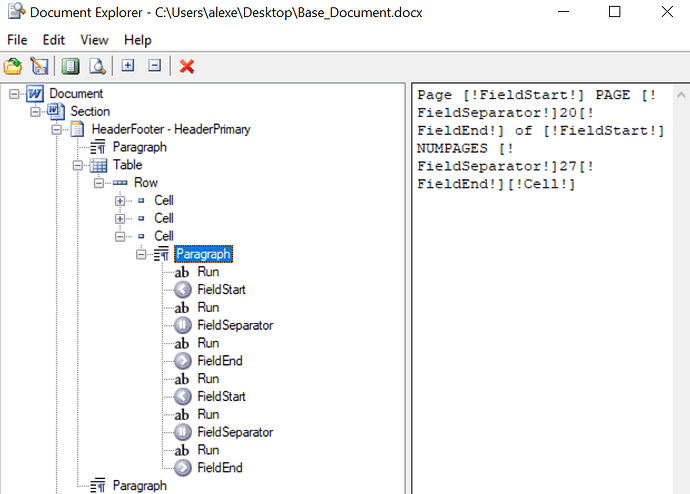Collapse the Table node
Viewport: 690px width, 494px height.
click(77, 165)
